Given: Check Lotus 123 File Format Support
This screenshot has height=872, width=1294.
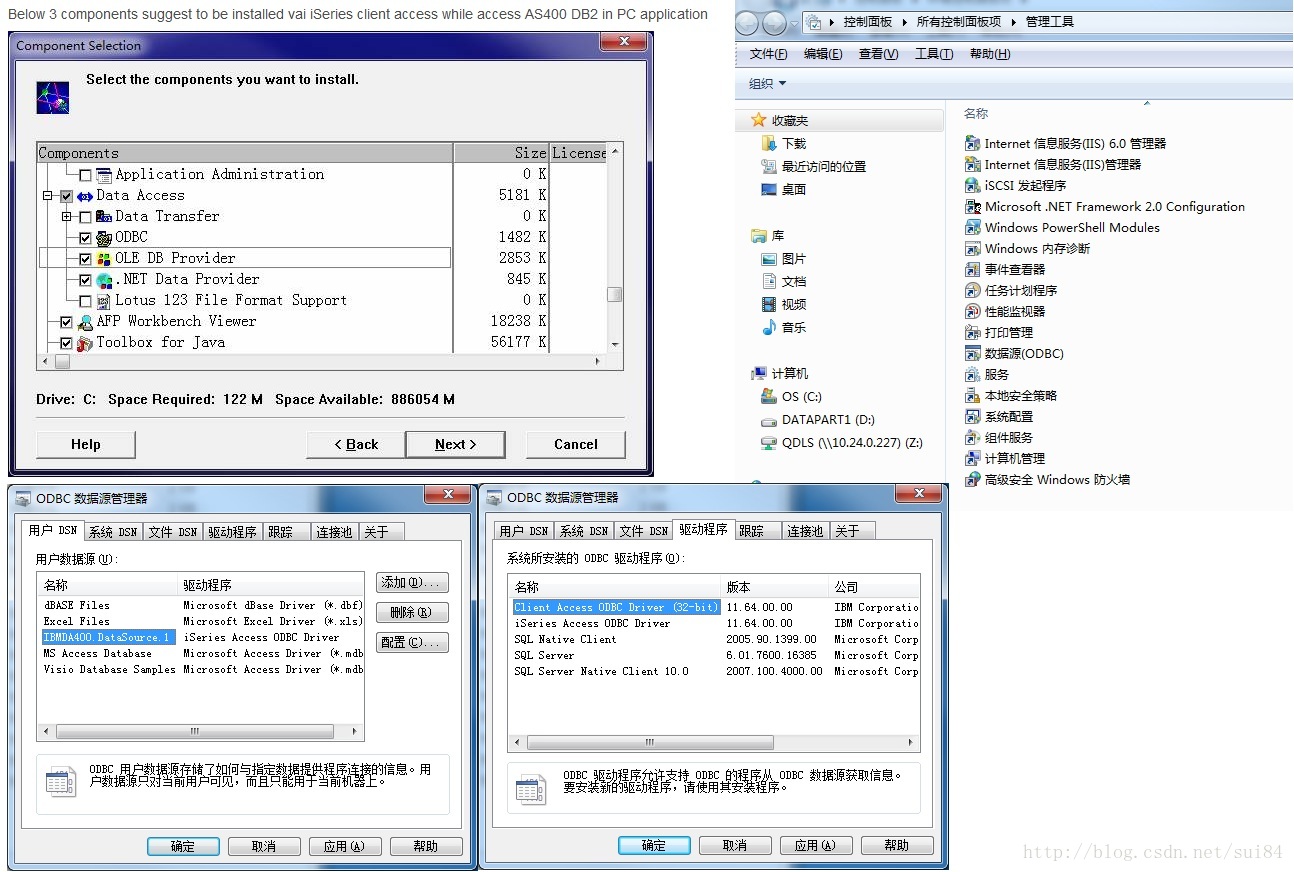Looking at the screenshot, I should pyautogui.click(x=85, y=301).
